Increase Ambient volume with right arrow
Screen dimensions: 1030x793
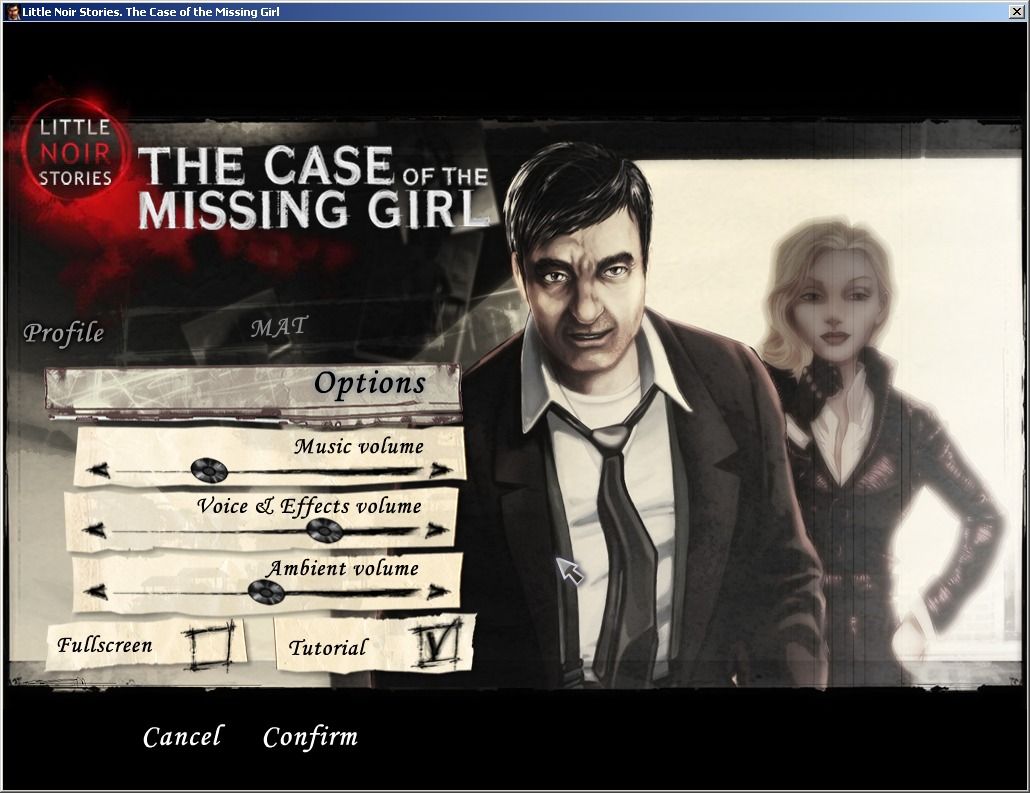[438, 591]
